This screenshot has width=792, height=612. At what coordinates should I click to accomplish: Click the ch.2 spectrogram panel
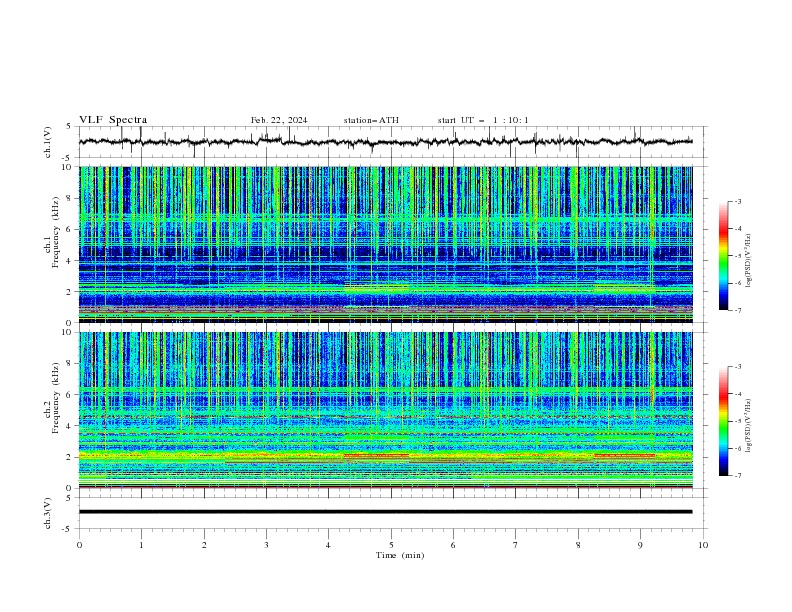tap(385, 410)
